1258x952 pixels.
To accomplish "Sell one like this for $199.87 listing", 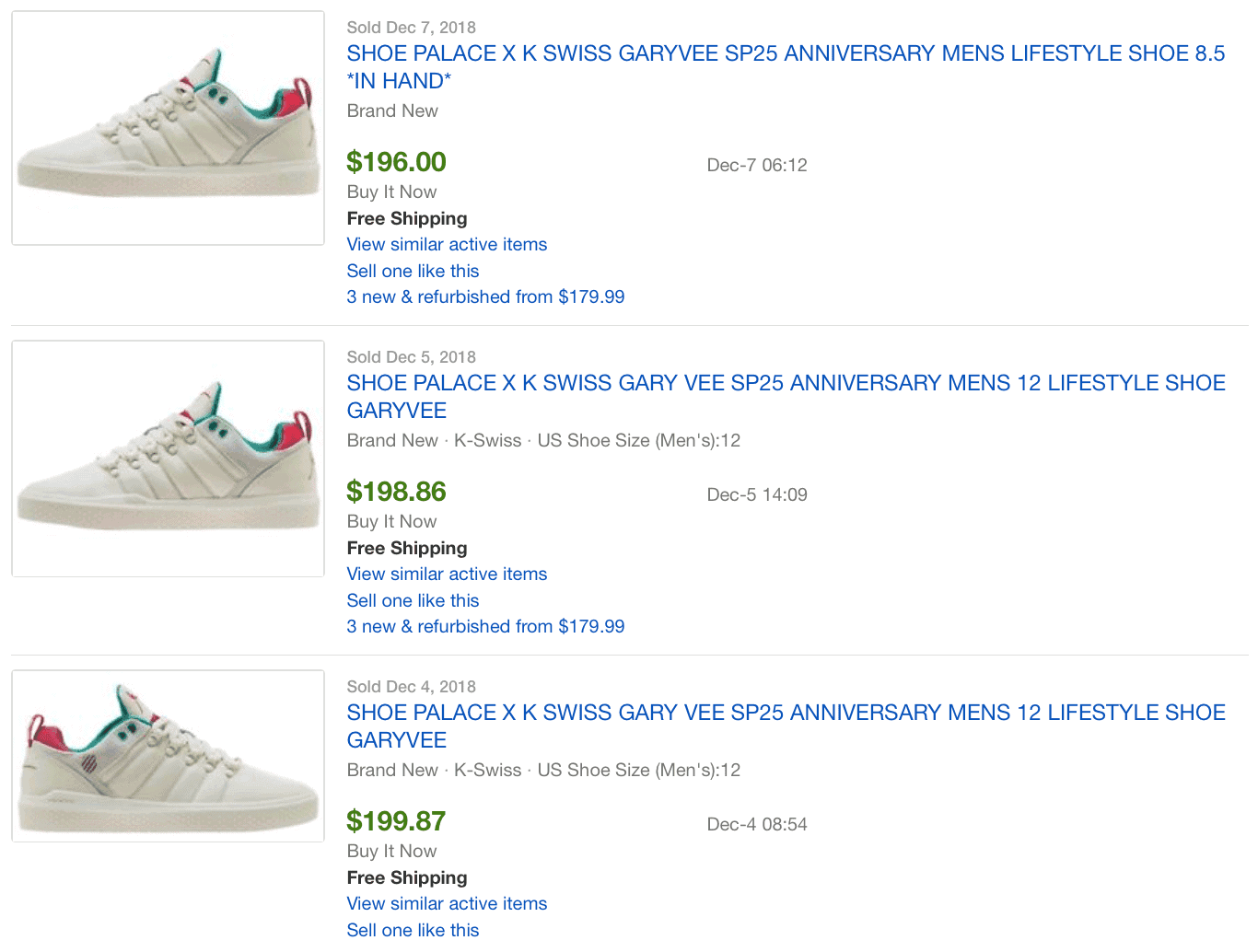I will 413,931.
